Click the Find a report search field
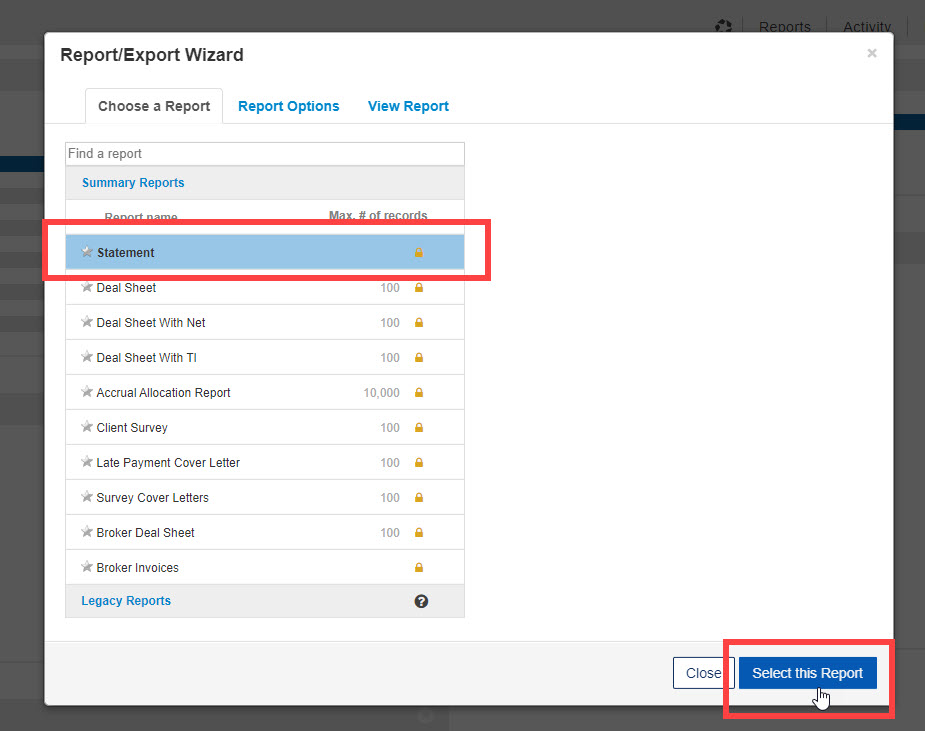The height and width of the screenshot is (731, 925). [265, 154]
